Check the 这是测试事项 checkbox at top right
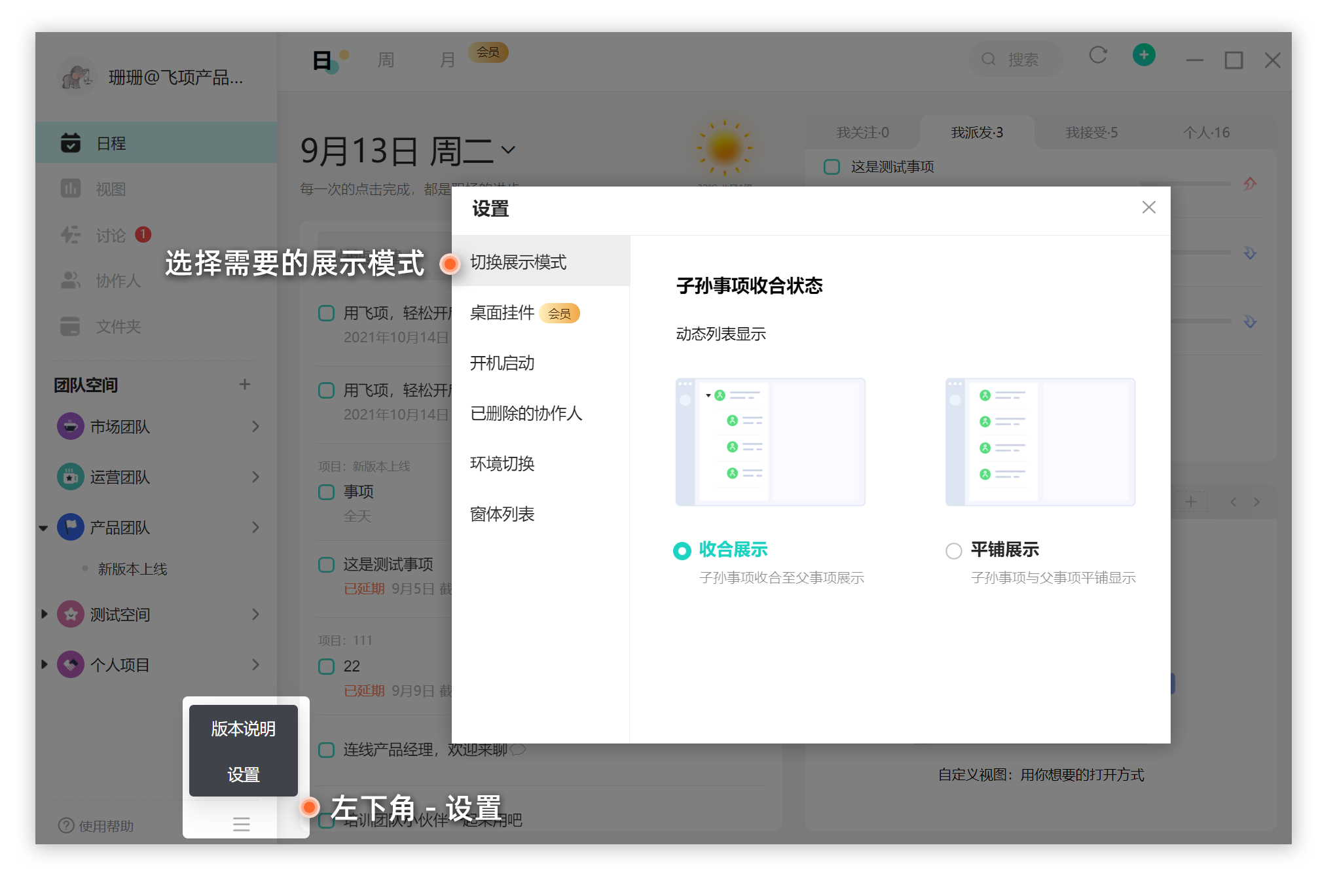 pos(832,167)
